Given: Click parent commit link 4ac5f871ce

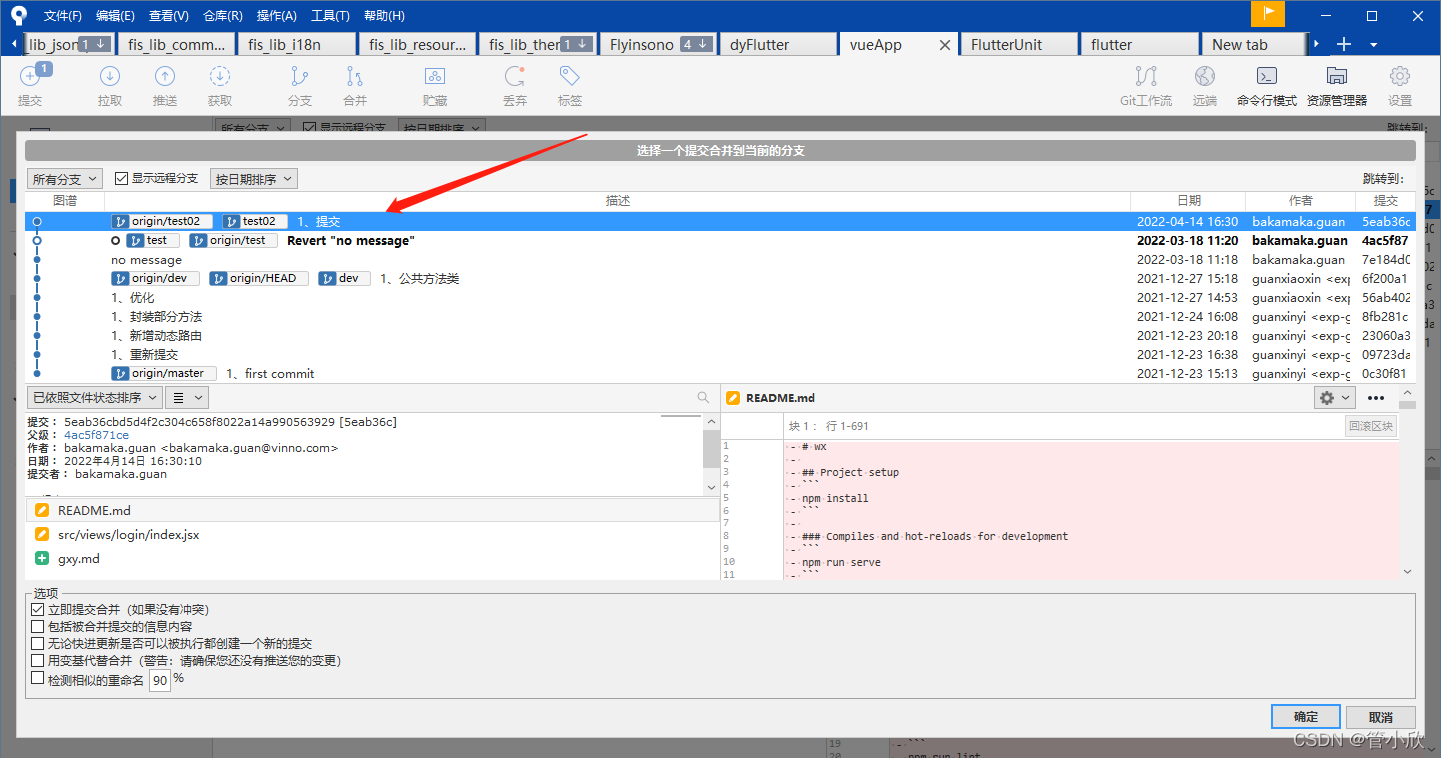Looking at the screenshot, I should [96, 435].
